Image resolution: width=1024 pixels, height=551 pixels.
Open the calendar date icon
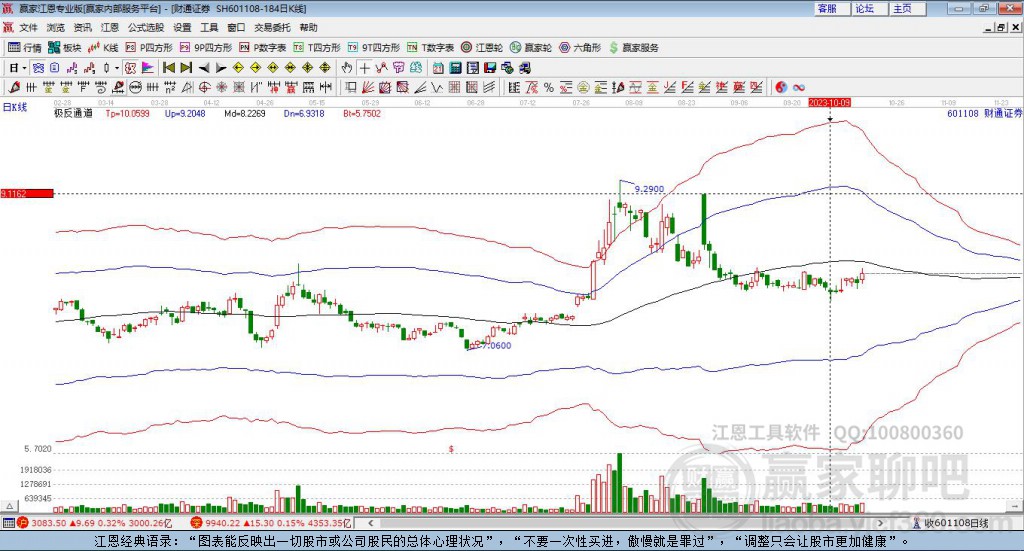tap(438, 68)
